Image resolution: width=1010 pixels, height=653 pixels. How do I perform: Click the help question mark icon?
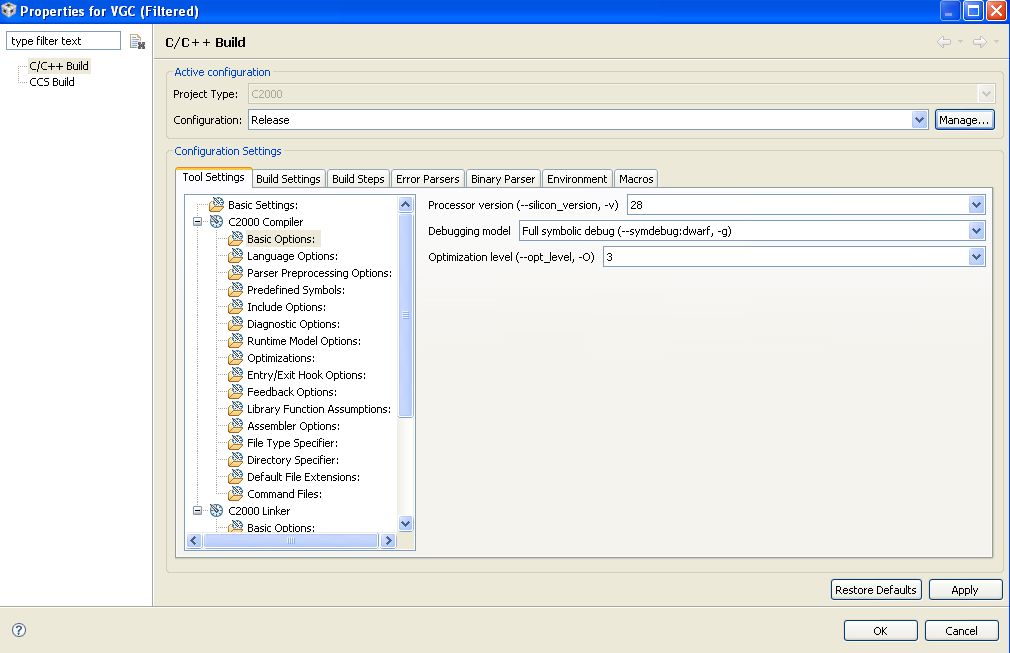tap(17, 630)
